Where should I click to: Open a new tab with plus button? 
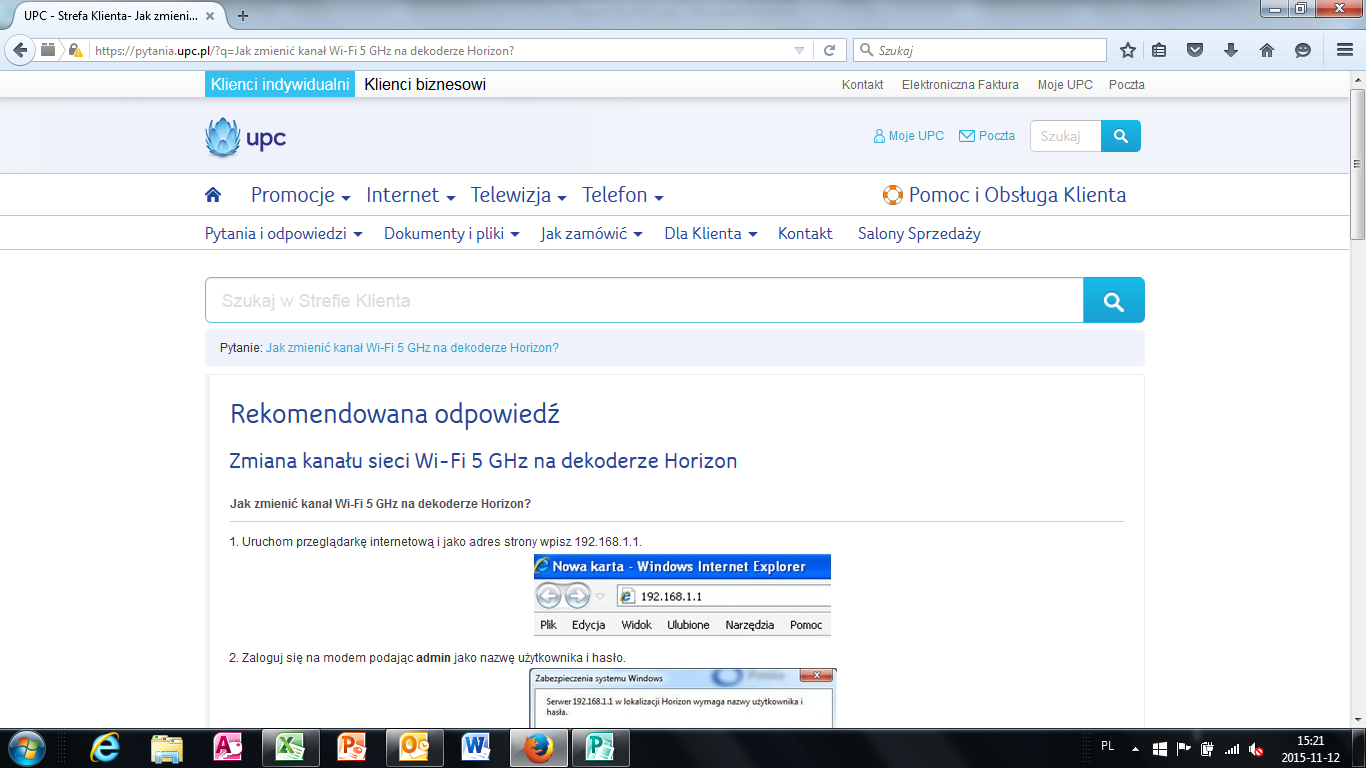click(243, 16)
